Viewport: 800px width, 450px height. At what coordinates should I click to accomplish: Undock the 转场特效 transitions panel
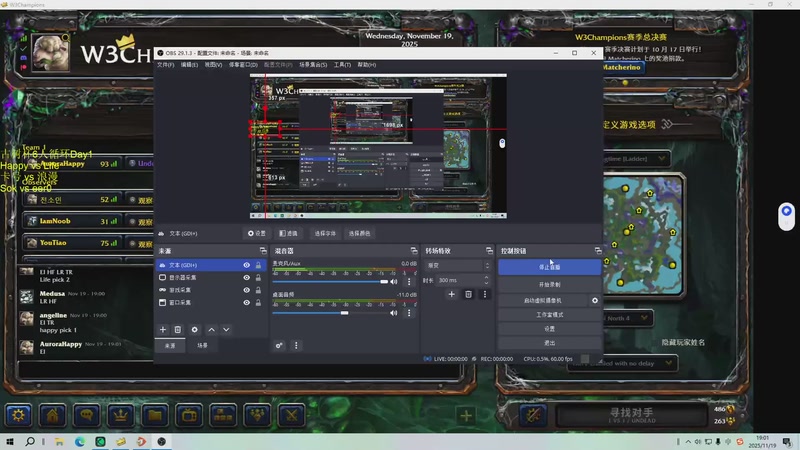click(489, 251)
